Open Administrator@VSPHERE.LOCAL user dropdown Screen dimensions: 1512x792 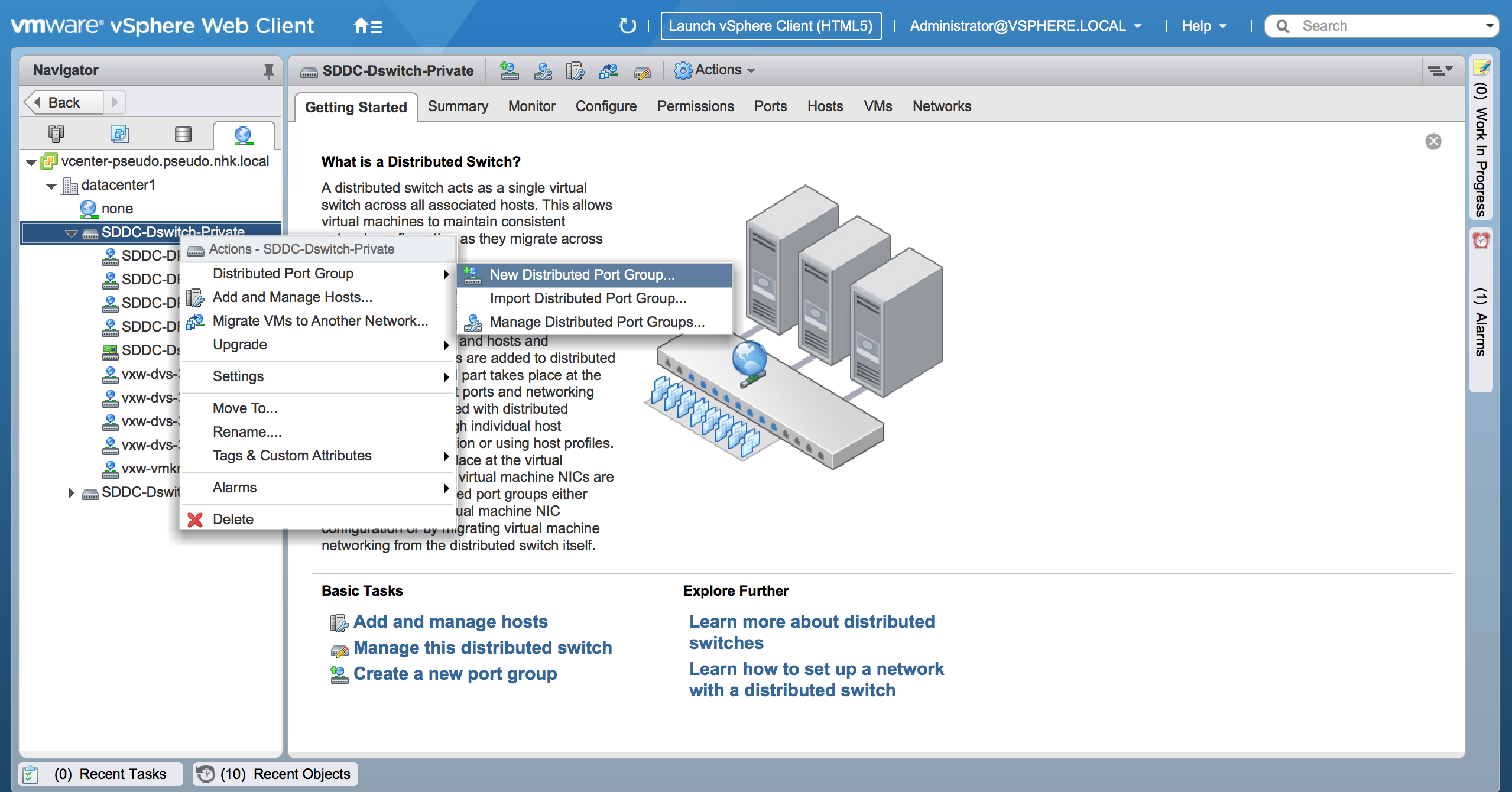click(1025, 26)
